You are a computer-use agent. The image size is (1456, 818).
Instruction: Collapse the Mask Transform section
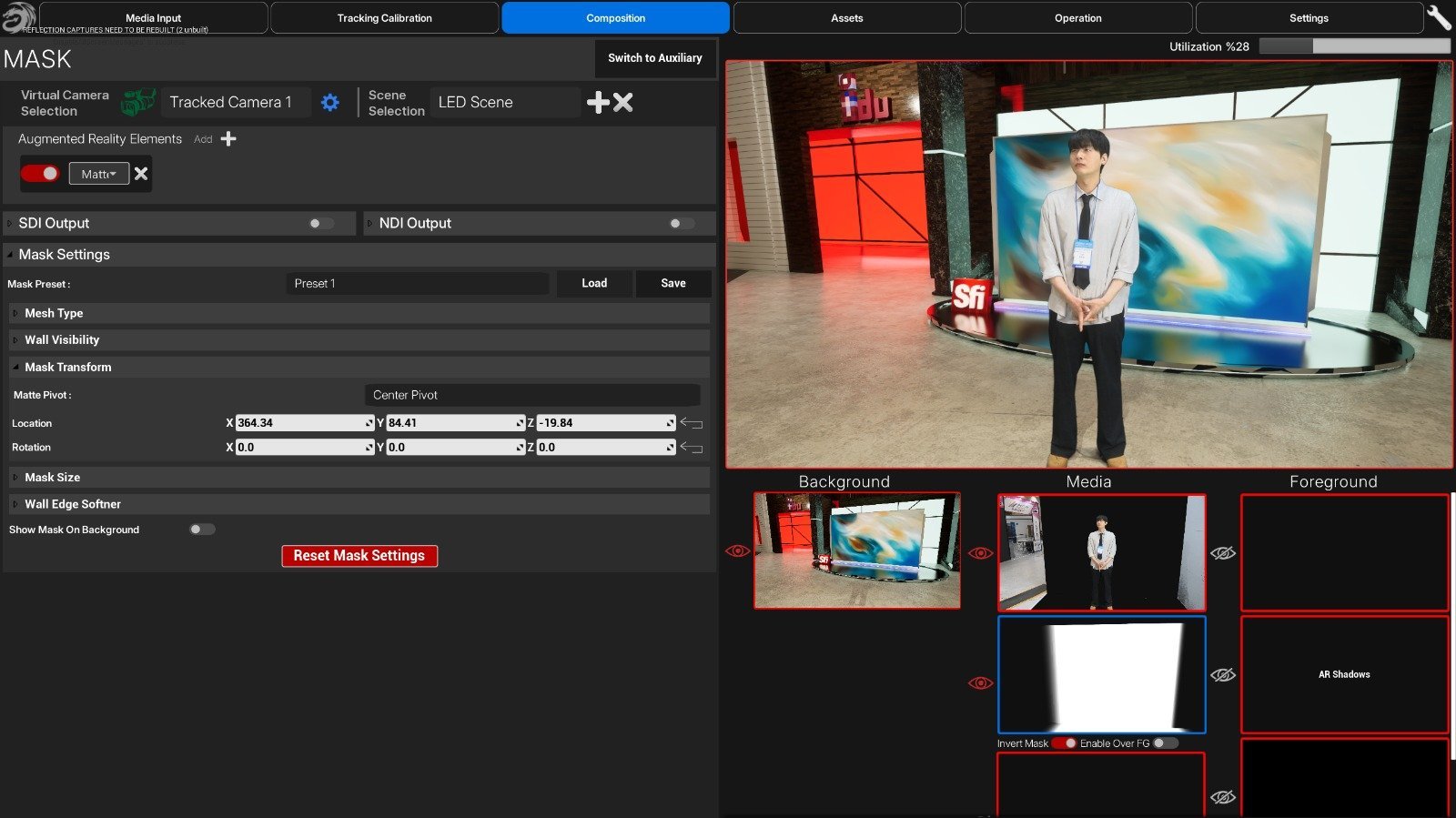pyautogui.click(x=359, y=367)
